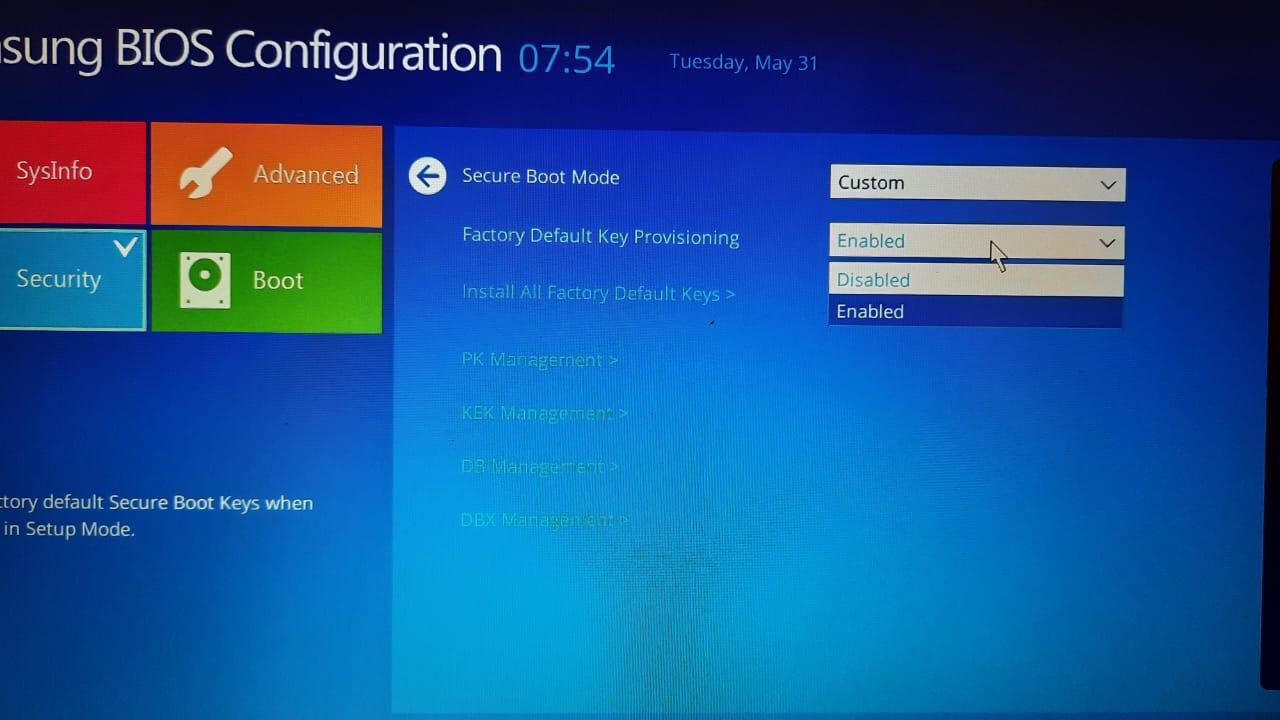Click the disk drive icon on the Boot tile

click(205, 279)
